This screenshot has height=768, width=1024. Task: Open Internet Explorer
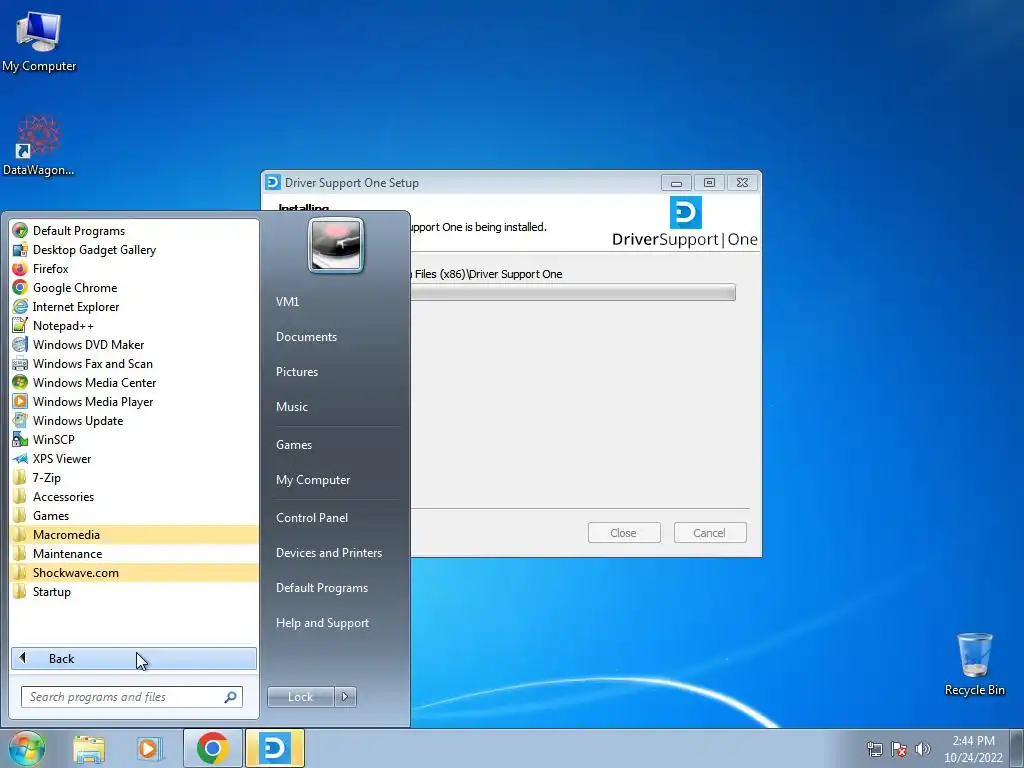[135, 306]
